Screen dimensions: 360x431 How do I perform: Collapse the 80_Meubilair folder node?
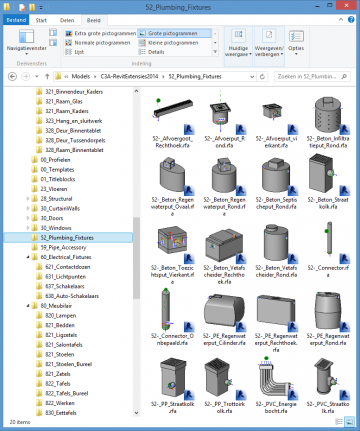[x=28, y=306]
